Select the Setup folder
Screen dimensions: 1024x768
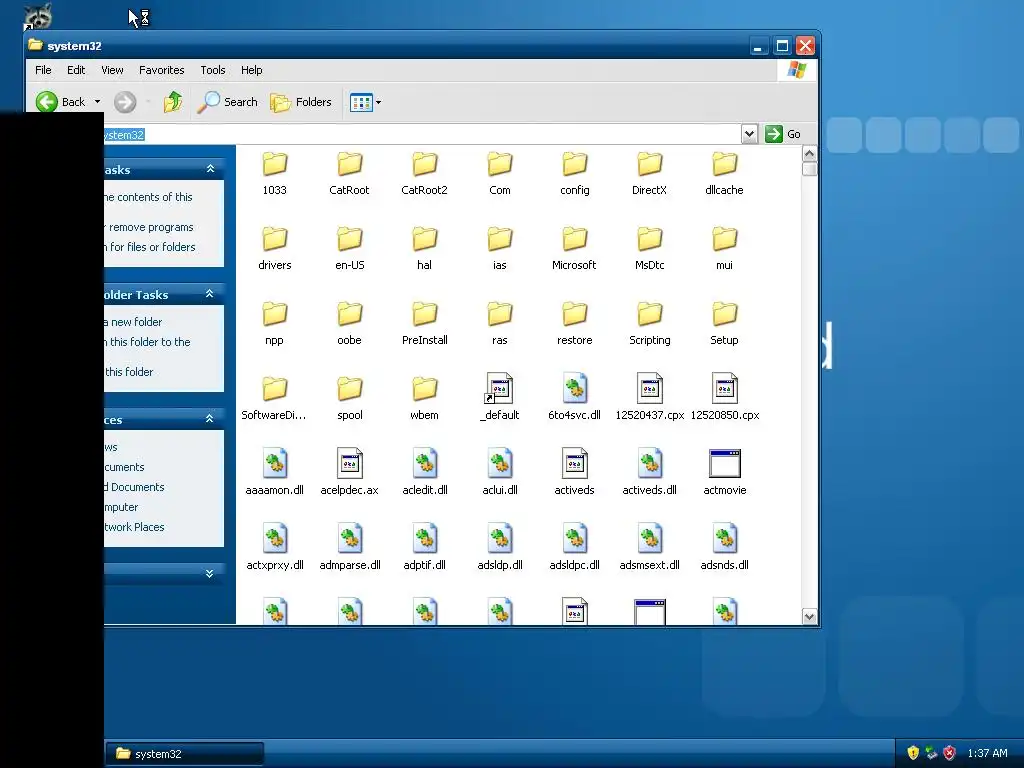(724, 325)
